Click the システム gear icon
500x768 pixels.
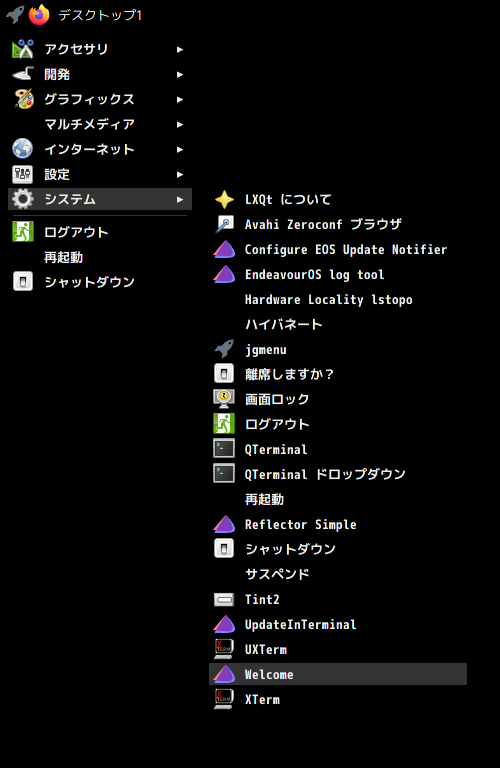point(23,199)
